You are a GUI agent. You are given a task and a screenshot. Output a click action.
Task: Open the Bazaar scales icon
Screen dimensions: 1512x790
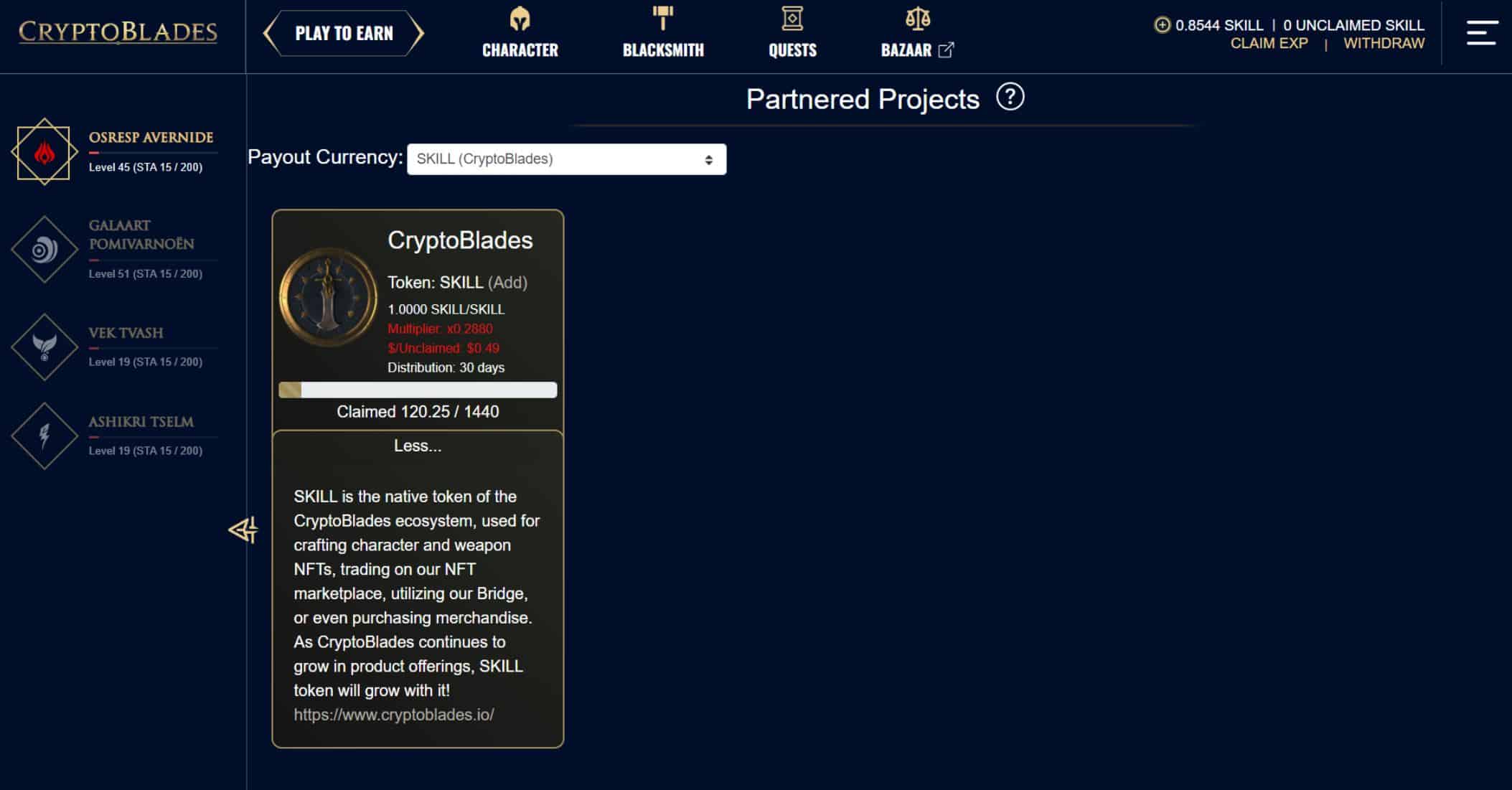(x=918, y=19)
